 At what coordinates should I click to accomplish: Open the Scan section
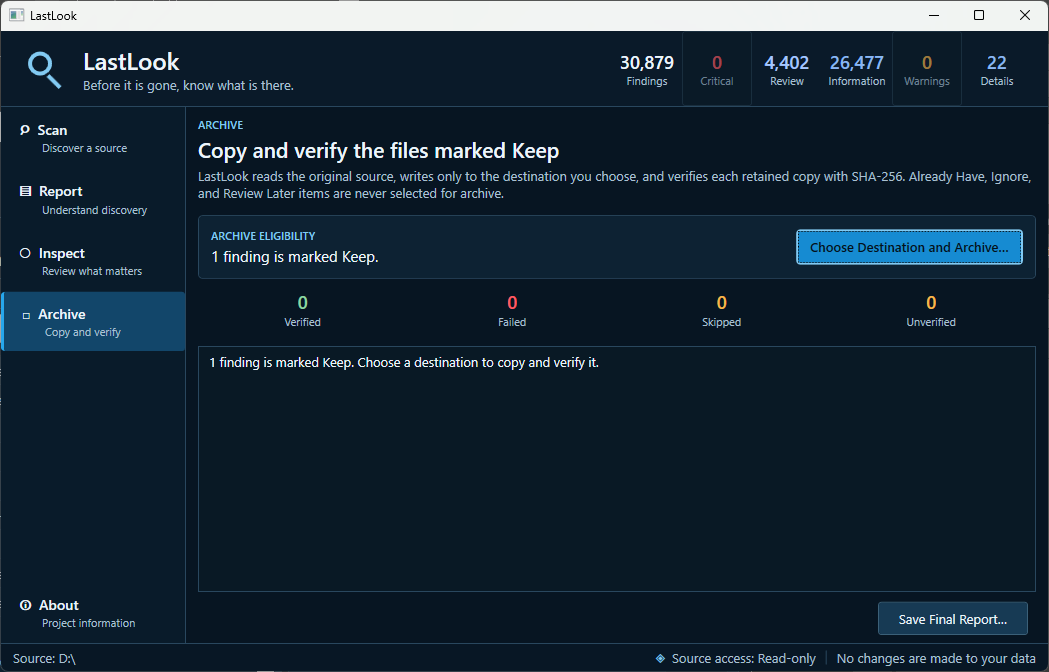94,139
